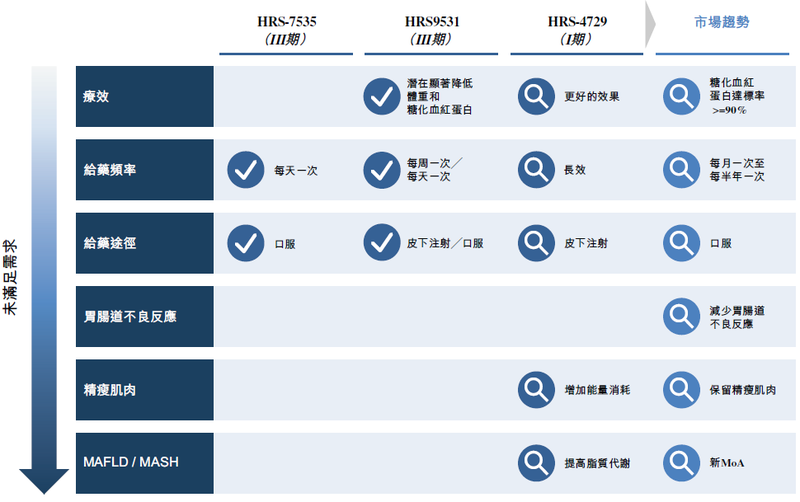
Task: Click magnifier icon next to 糖化血紅蛋白達標率
Action: (683, 97)
